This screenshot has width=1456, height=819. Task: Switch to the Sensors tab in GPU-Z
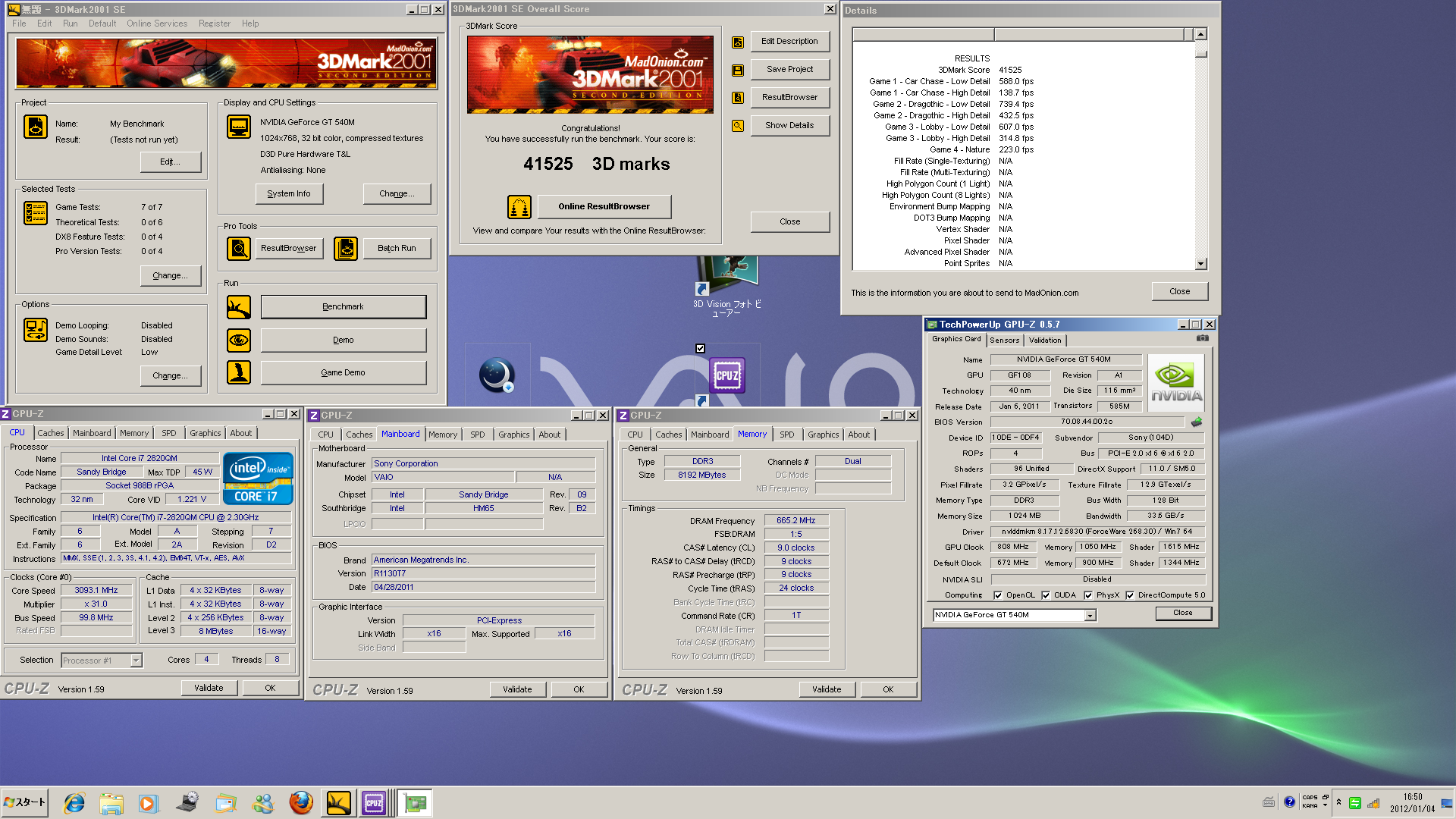tap(1004, 340)
